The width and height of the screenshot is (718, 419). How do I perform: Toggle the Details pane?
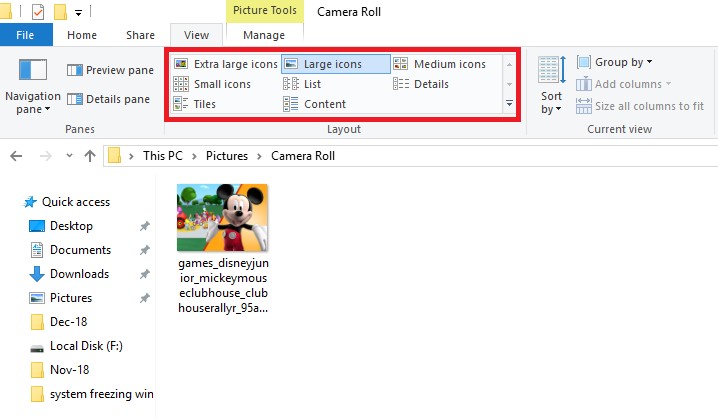[111, 99]
